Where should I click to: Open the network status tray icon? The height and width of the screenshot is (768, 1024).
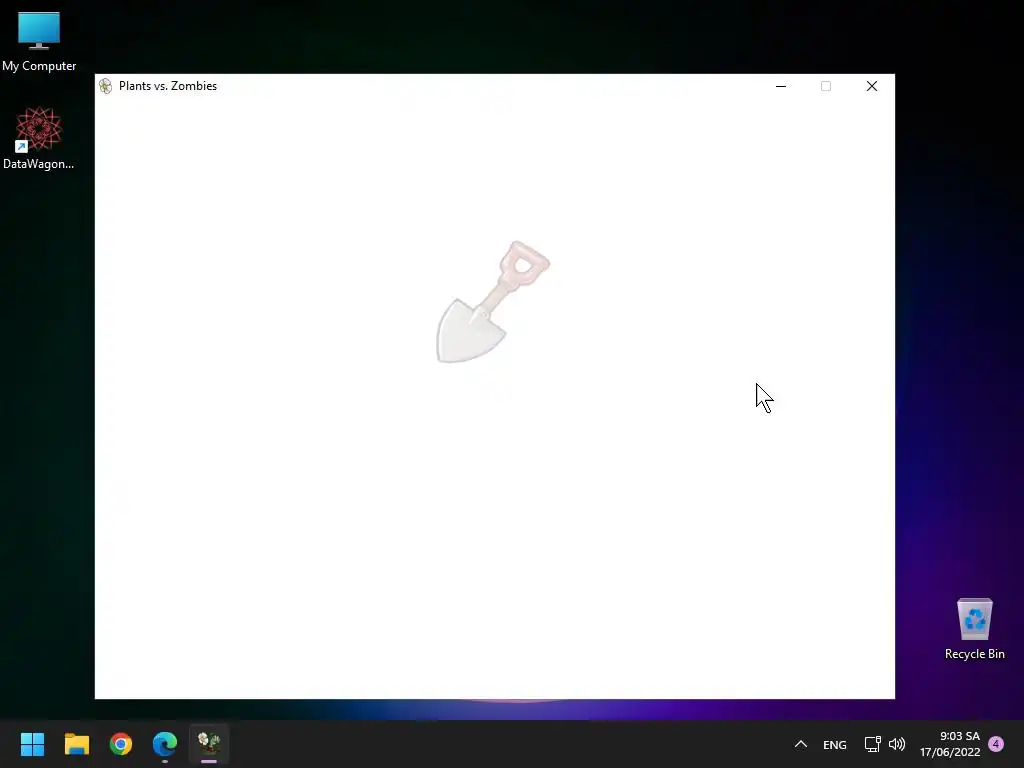tap(872, 744)
